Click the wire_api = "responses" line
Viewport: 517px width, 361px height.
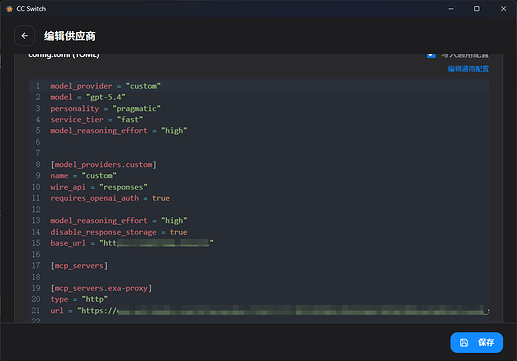99,187
